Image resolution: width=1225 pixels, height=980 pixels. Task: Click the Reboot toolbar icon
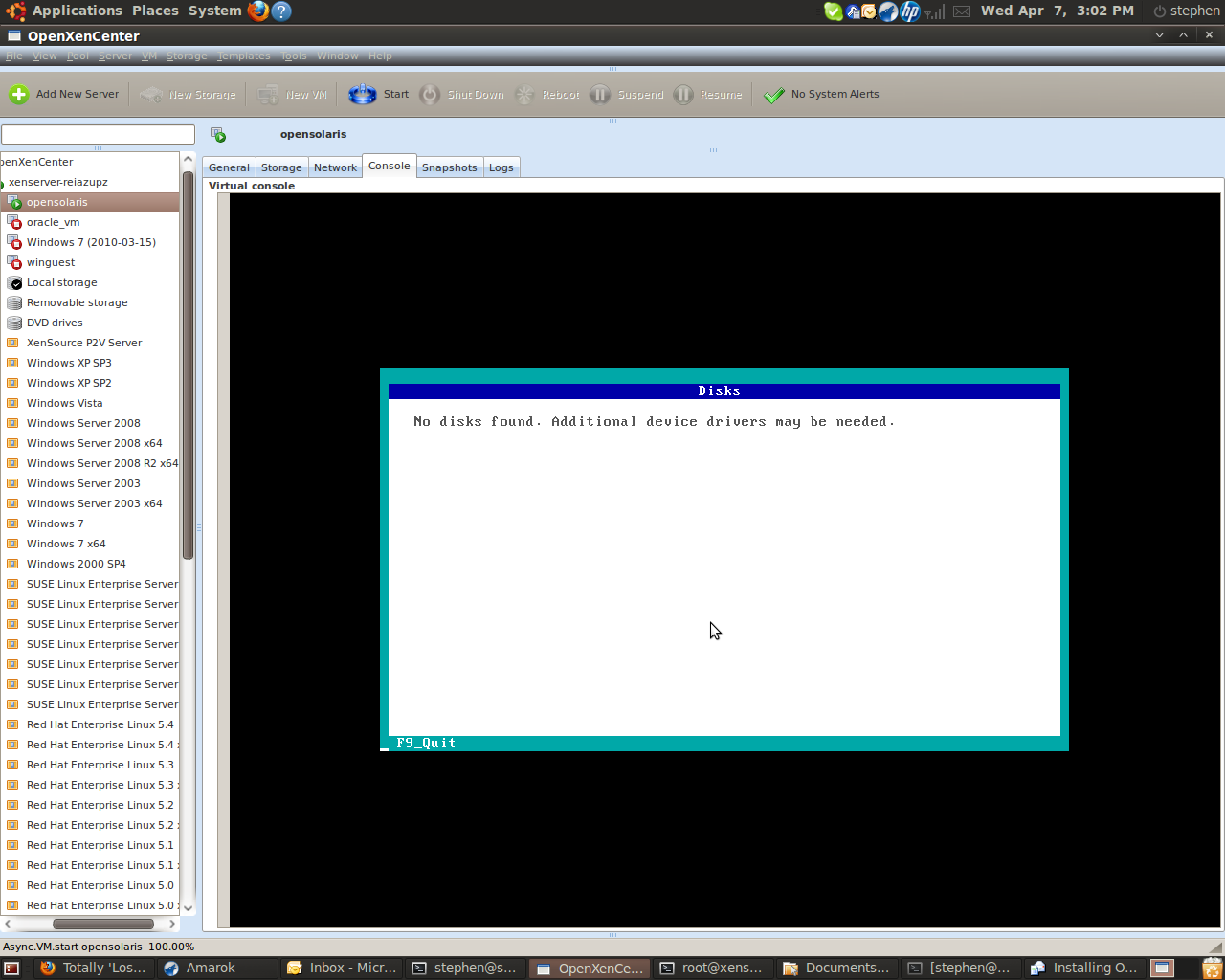click(524, 94)
